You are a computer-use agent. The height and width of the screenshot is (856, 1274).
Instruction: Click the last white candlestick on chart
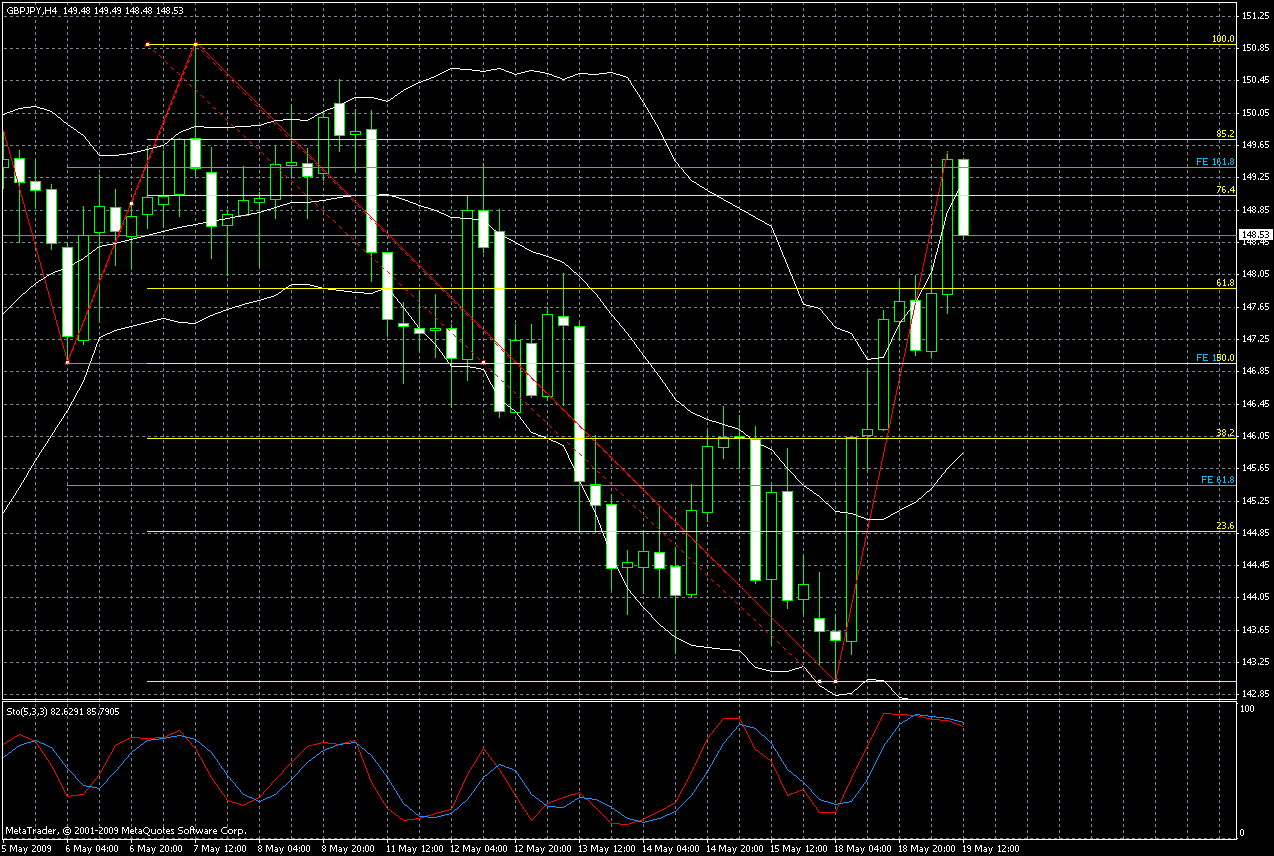pyautogui.click(x=963, y=197)
